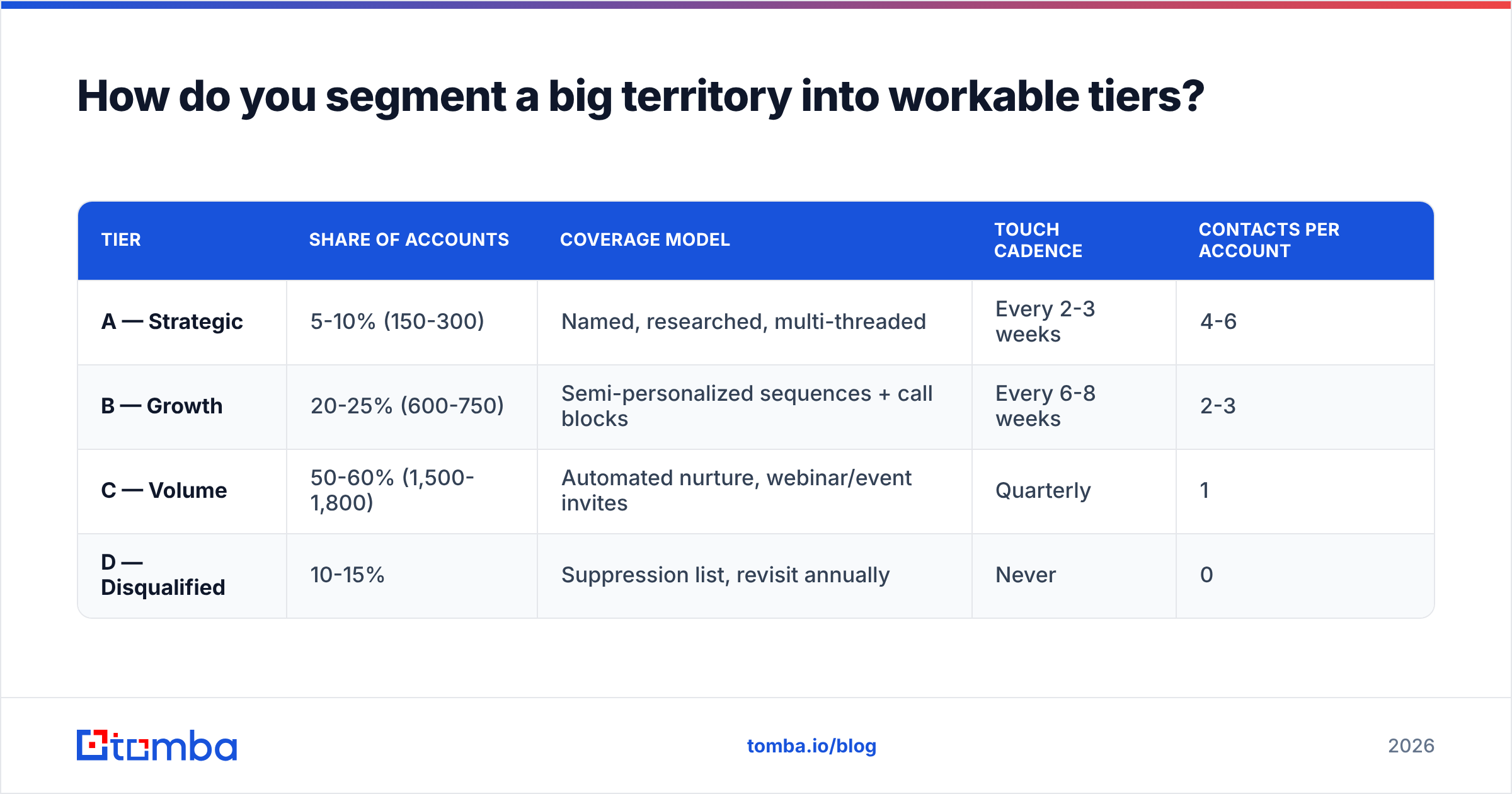Image resolution: width=1512 pixels, height=794 pixels.
Task: Click the '20-25% (600-750)' cell
Action: pos(412,406)
